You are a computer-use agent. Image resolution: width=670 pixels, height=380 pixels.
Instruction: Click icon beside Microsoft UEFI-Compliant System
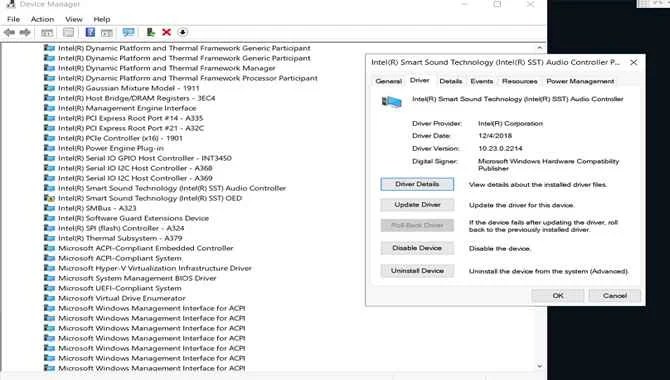tap(50, 288)
